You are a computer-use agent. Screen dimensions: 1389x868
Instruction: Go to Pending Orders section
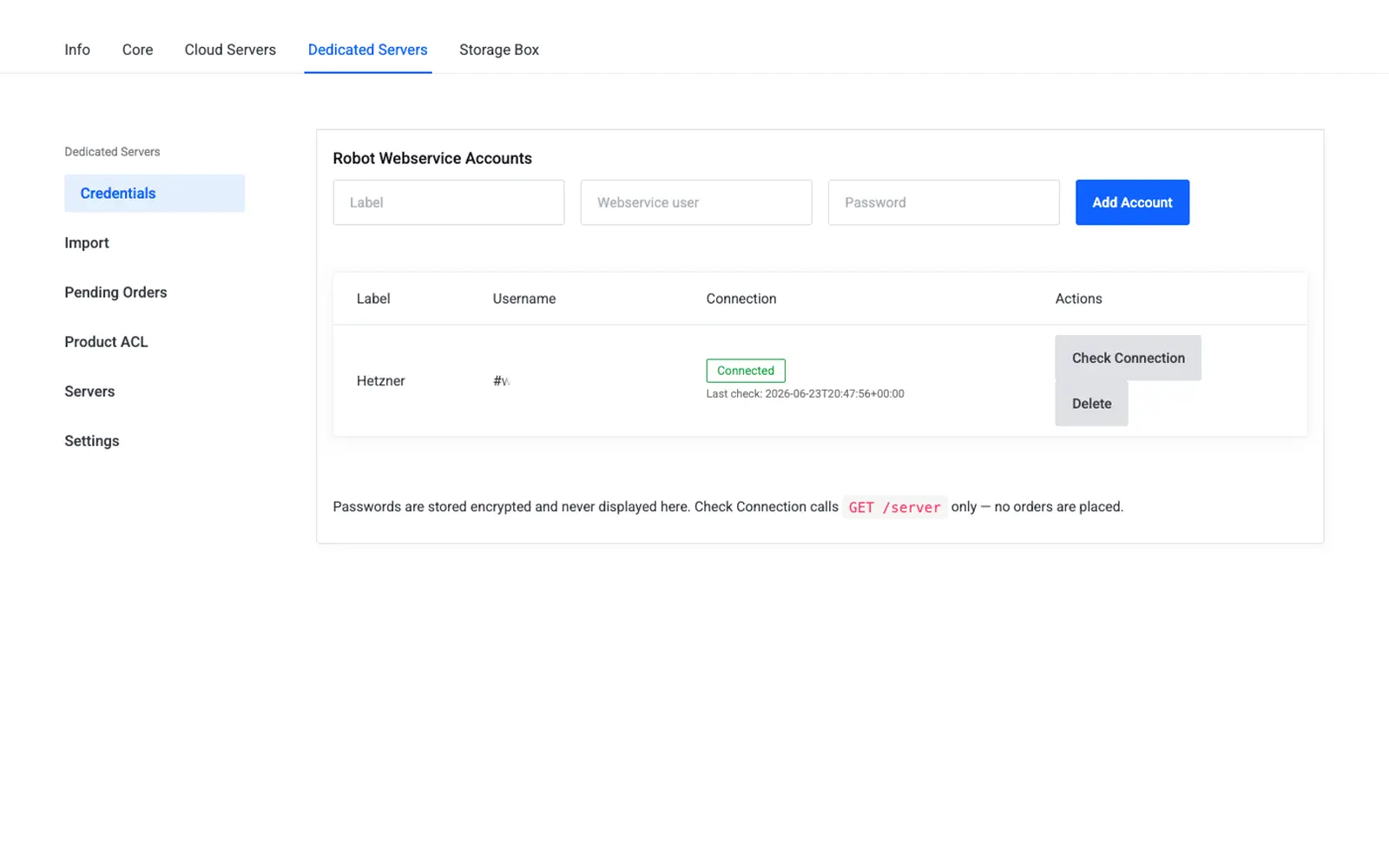coord(115,293)
